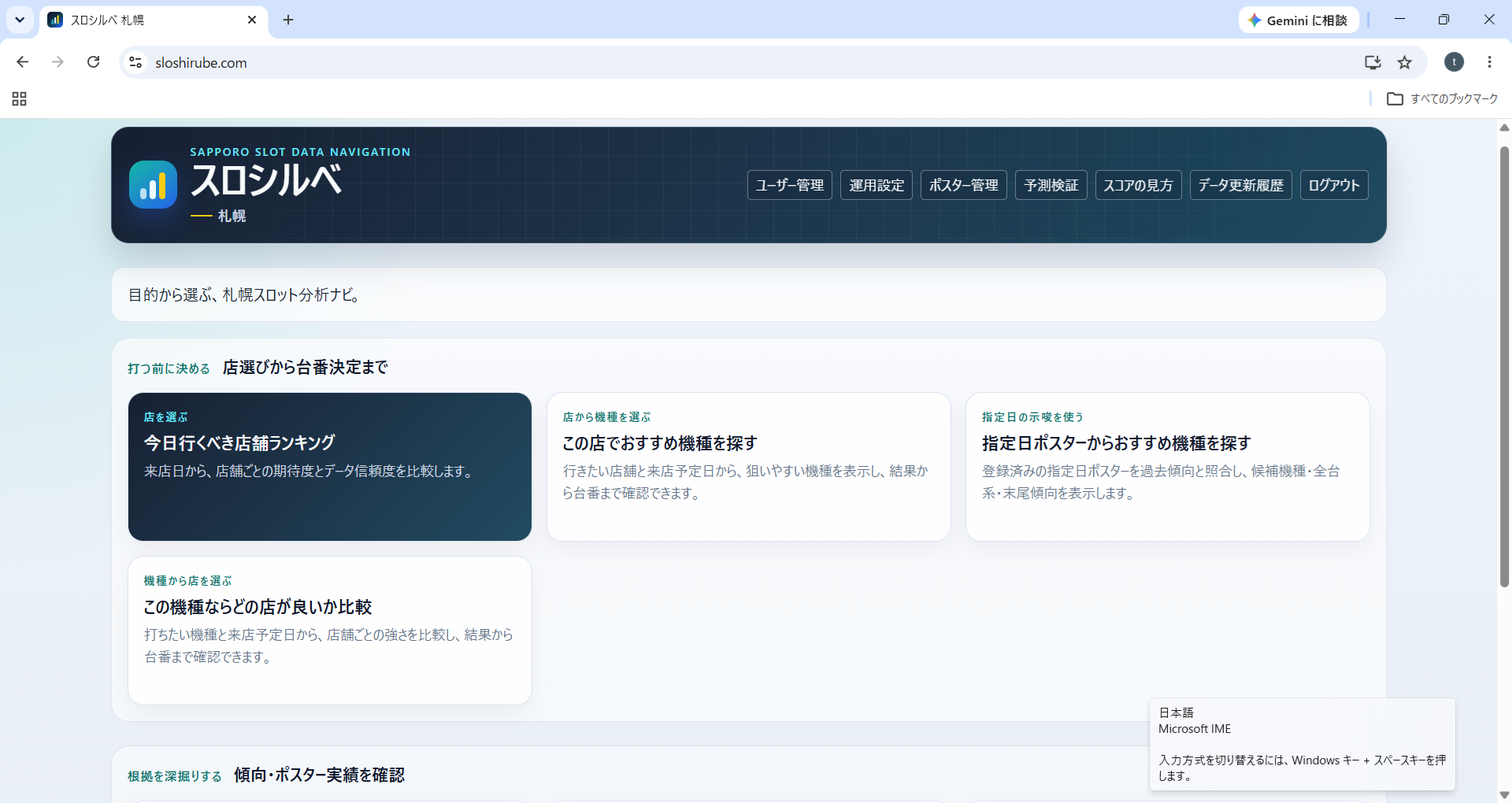Open the ユーザー管理 menu item

pos(789,185)
